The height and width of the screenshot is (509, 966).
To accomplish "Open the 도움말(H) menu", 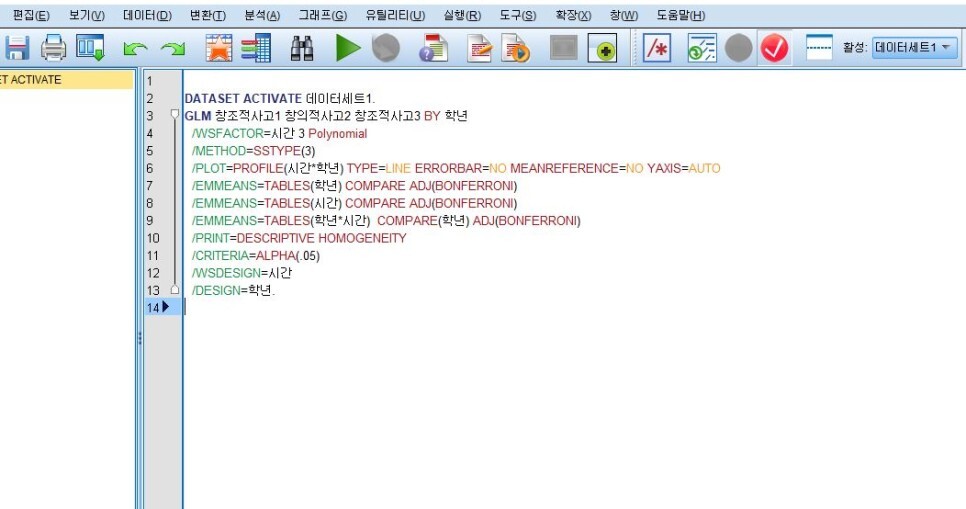I will 681,15.
